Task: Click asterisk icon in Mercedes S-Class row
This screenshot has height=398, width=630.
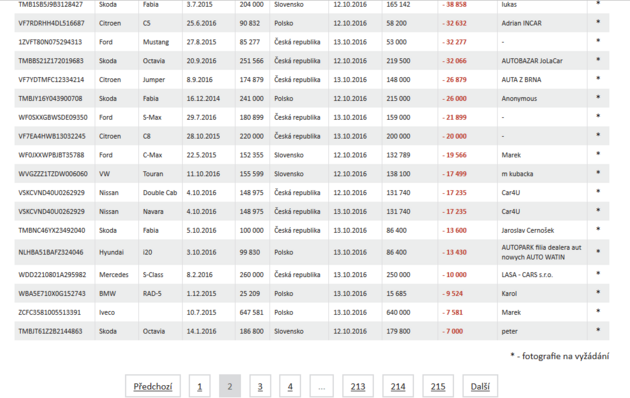Action: point(598,273)
